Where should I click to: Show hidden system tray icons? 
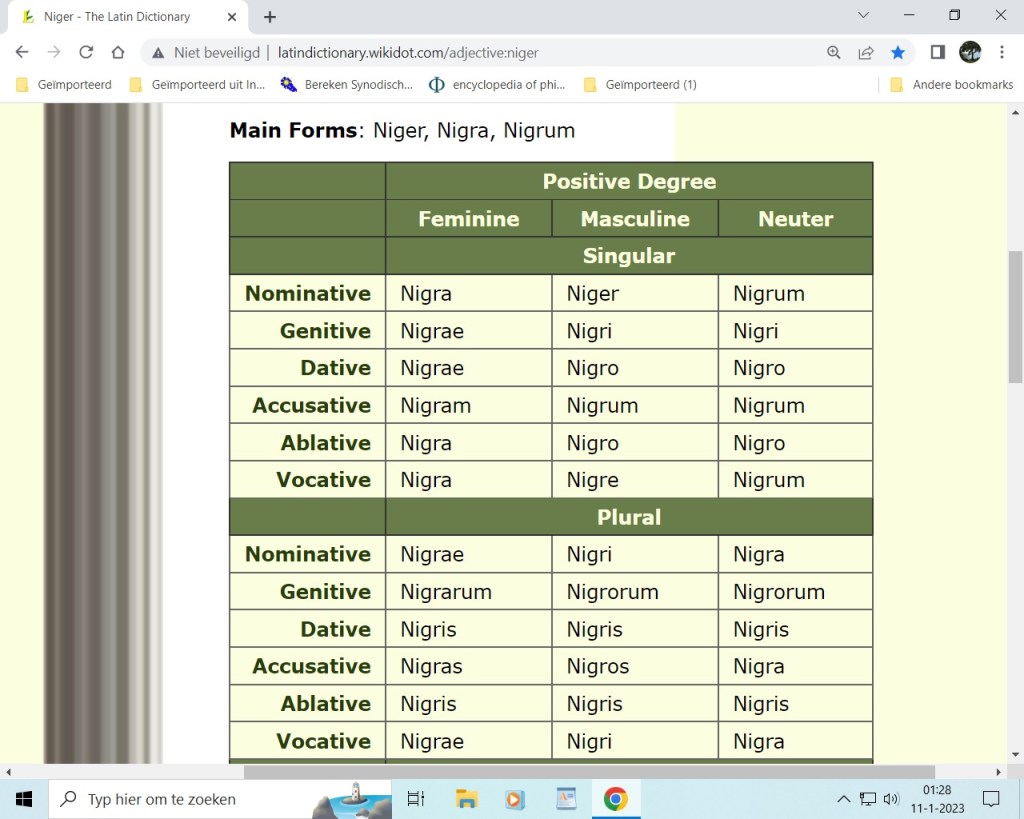click(x=843, y=799)
